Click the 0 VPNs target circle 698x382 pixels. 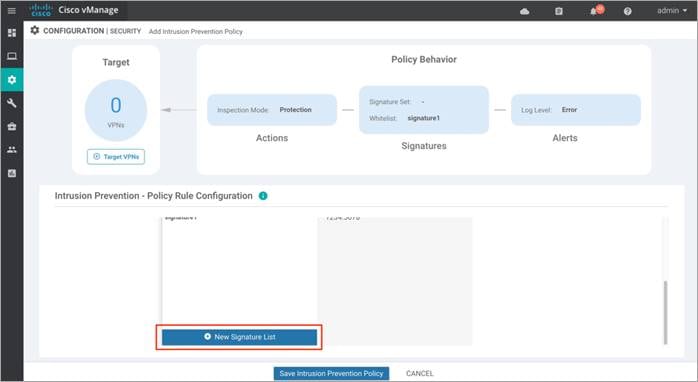[x=116, y=110]
